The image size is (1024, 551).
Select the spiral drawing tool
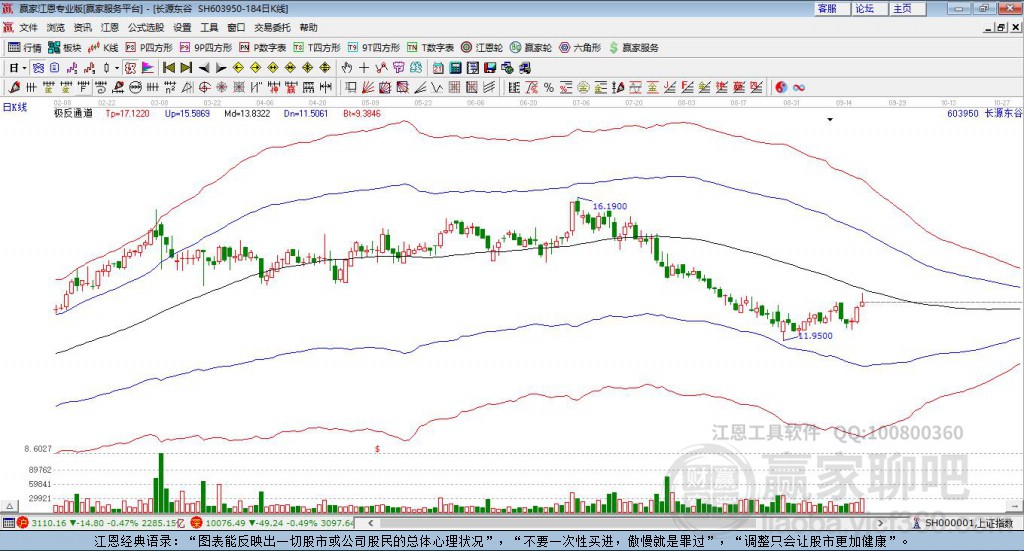coord(100,87)
